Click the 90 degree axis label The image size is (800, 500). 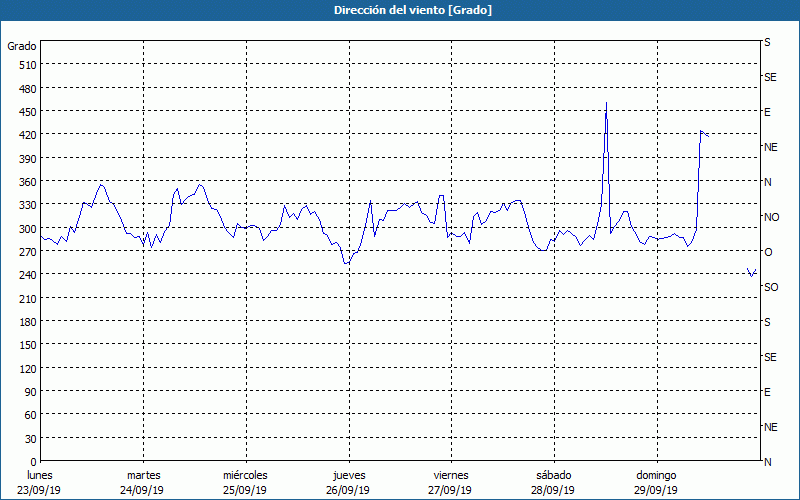(31, 392)
